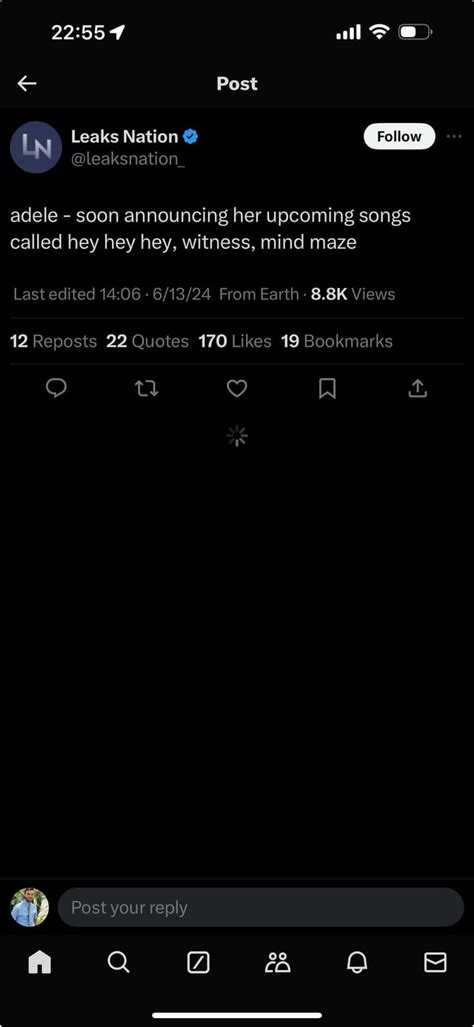Tap the repost arrows icon

147,389
